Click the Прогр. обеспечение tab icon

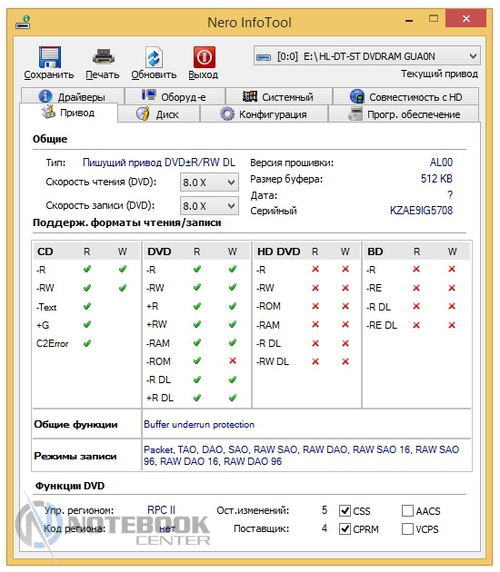[355, 114]
